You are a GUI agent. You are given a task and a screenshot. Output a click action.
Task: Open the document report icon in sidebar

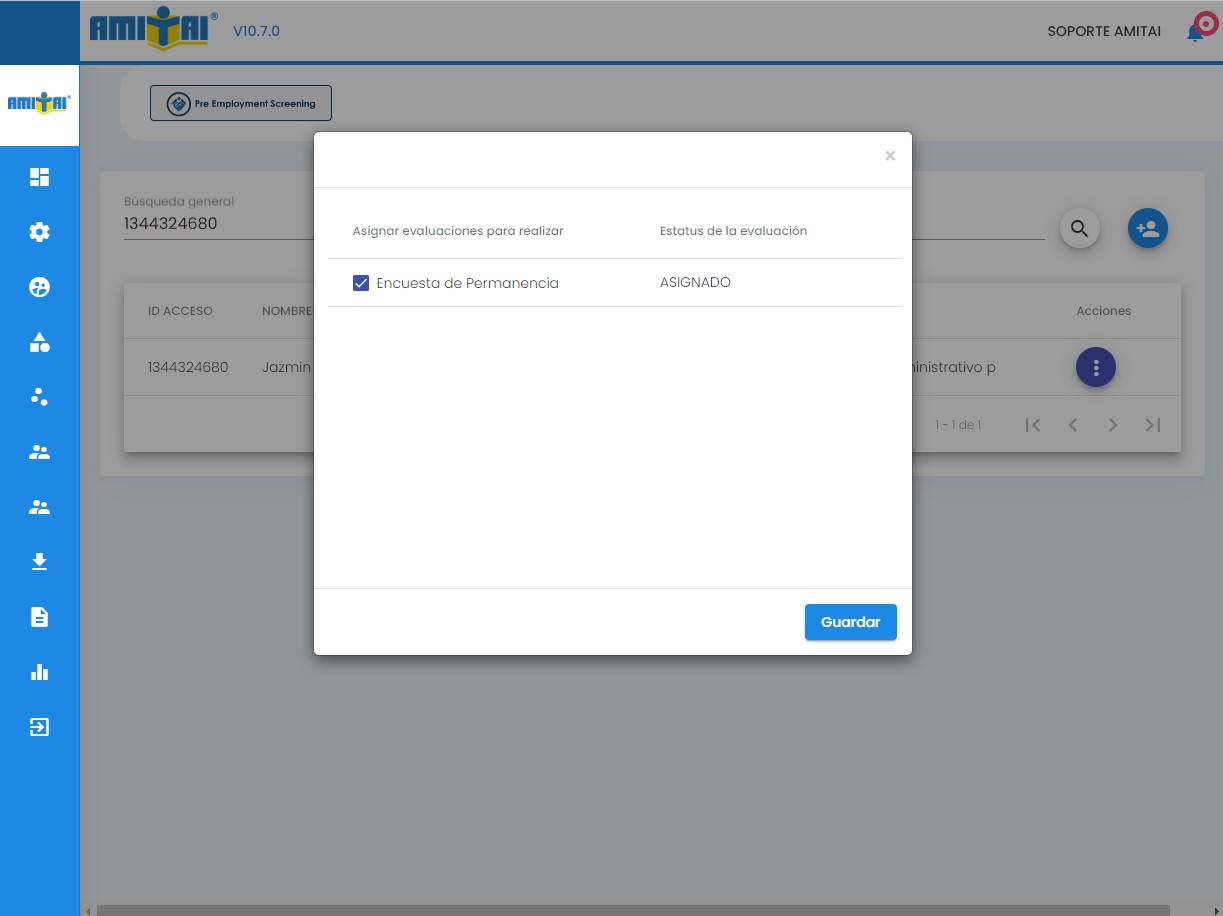[x=39, y=617]
